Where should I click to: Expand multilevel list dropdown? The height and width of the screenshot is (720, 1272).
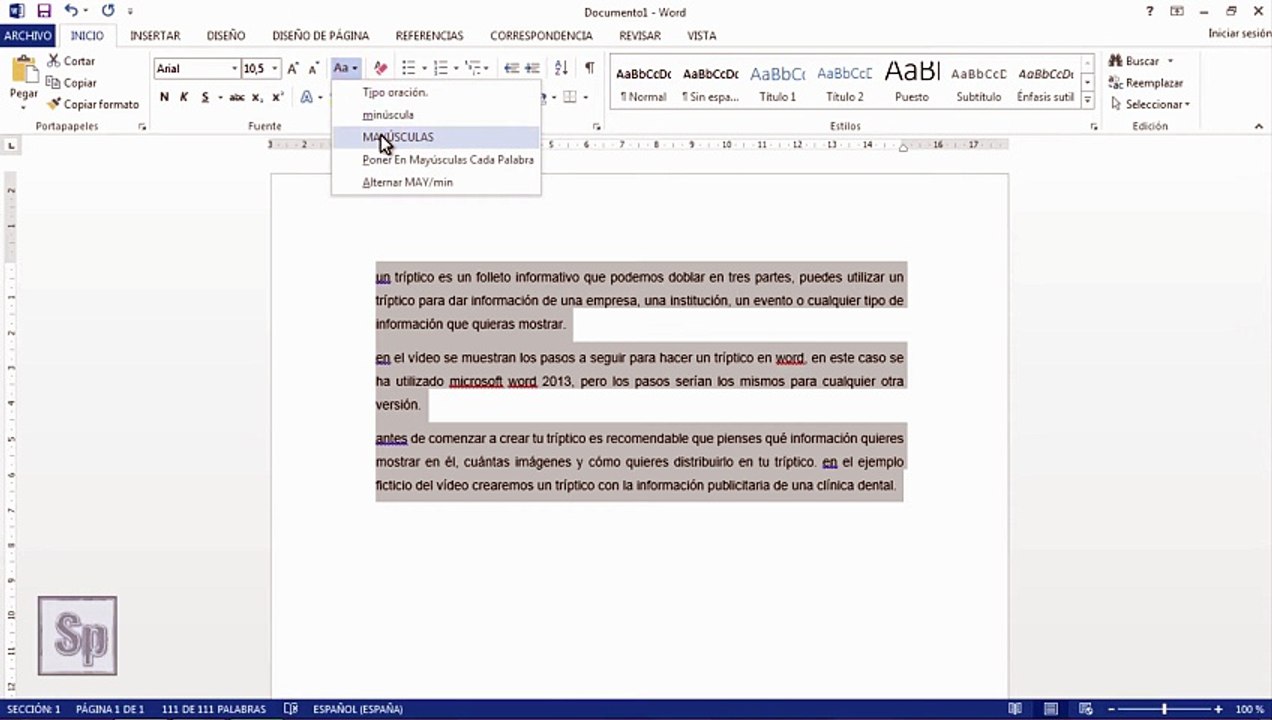click(488, 68)
